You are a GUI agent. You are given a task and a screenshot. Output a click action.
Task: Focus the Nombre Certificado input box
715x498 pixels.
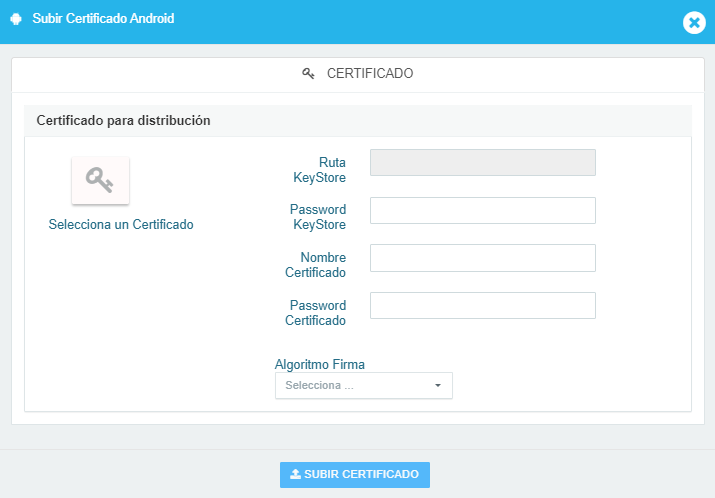(482, 258)
